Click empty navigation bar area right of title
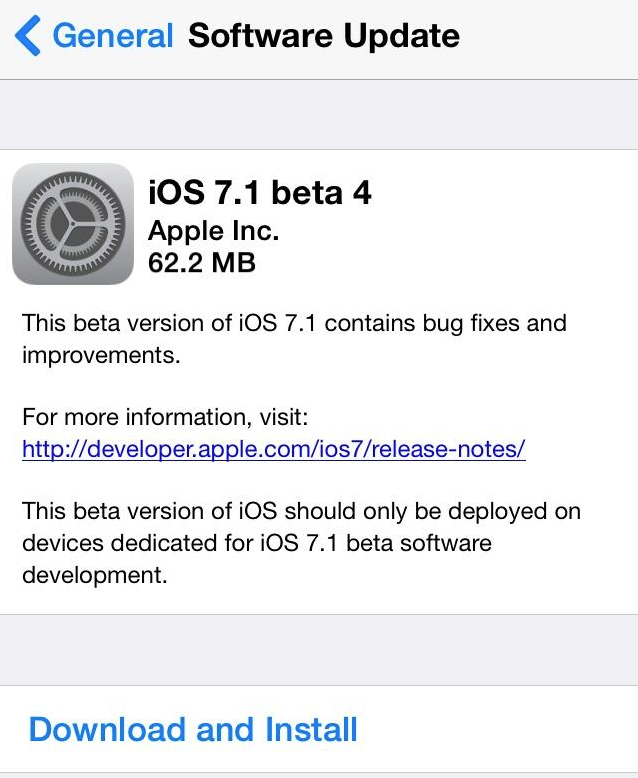Screen dimensions: 638x778 tap(550, 37)
